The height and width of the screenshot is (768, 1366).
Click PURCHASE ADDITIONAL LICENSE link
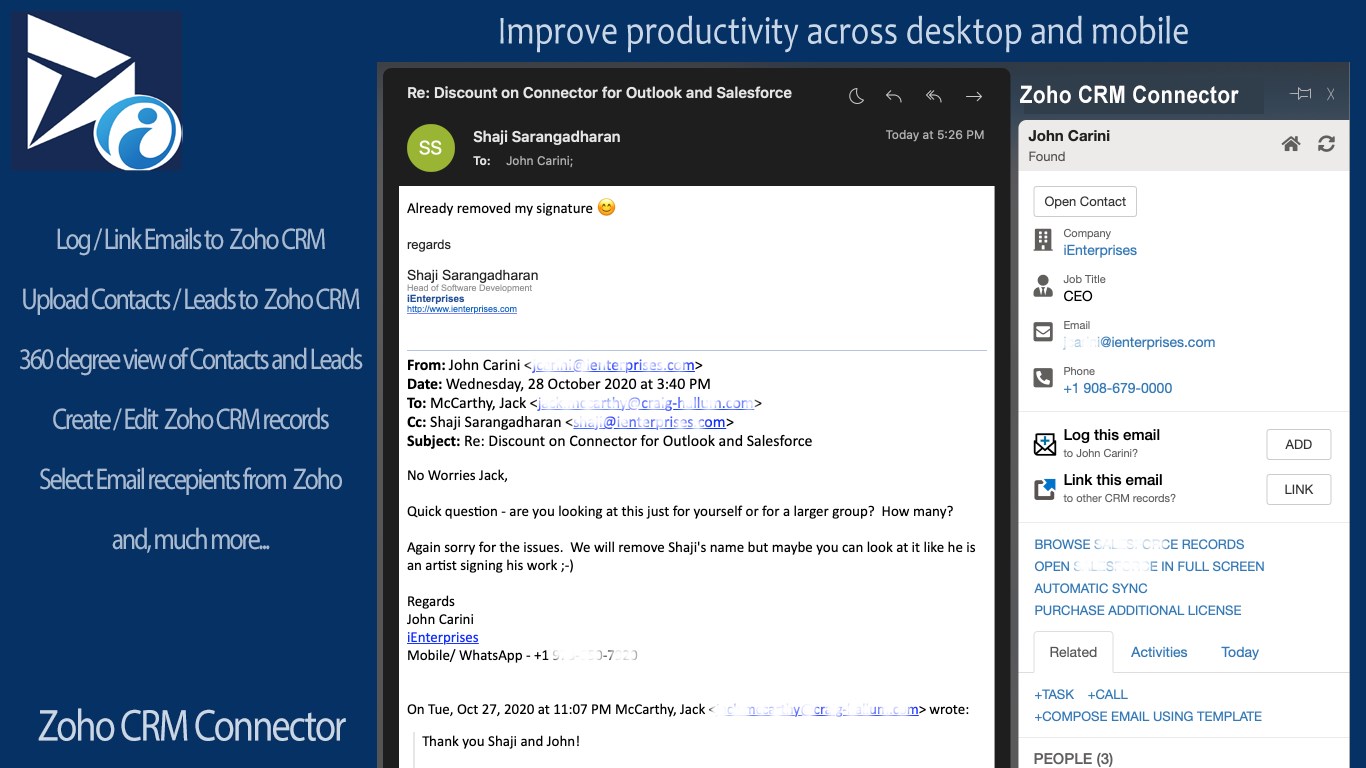(x=1138, y=610)
